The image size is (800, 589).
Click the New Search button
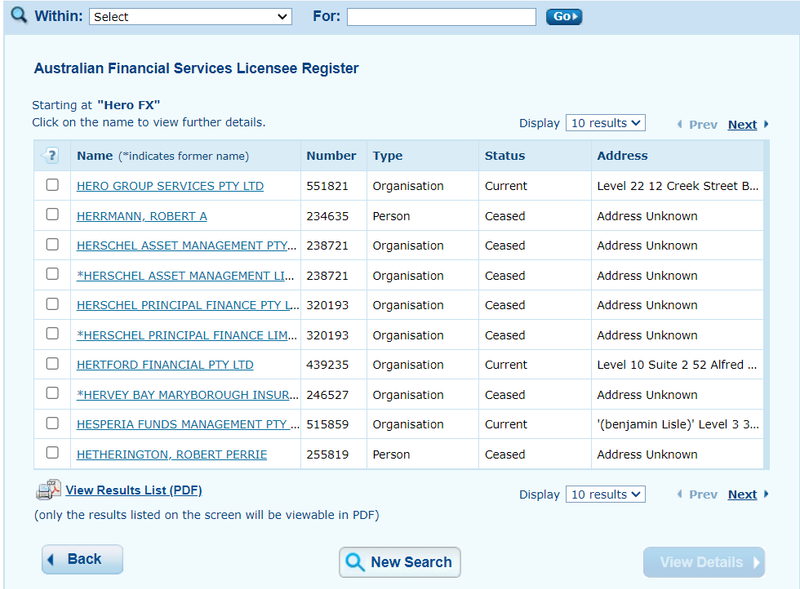tap(399, 562)
